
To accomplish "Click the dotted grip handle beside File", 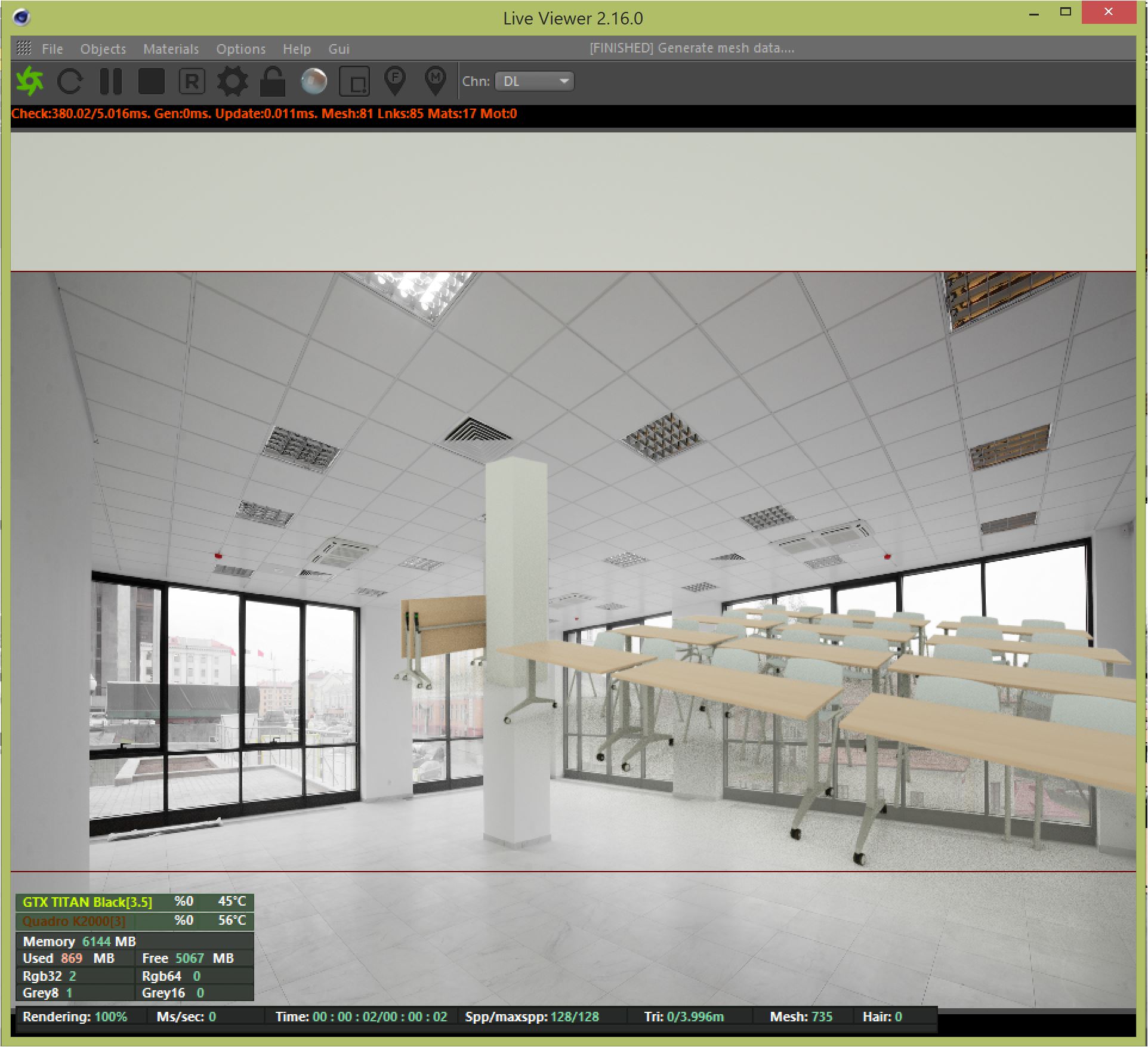I will point(24,48).
